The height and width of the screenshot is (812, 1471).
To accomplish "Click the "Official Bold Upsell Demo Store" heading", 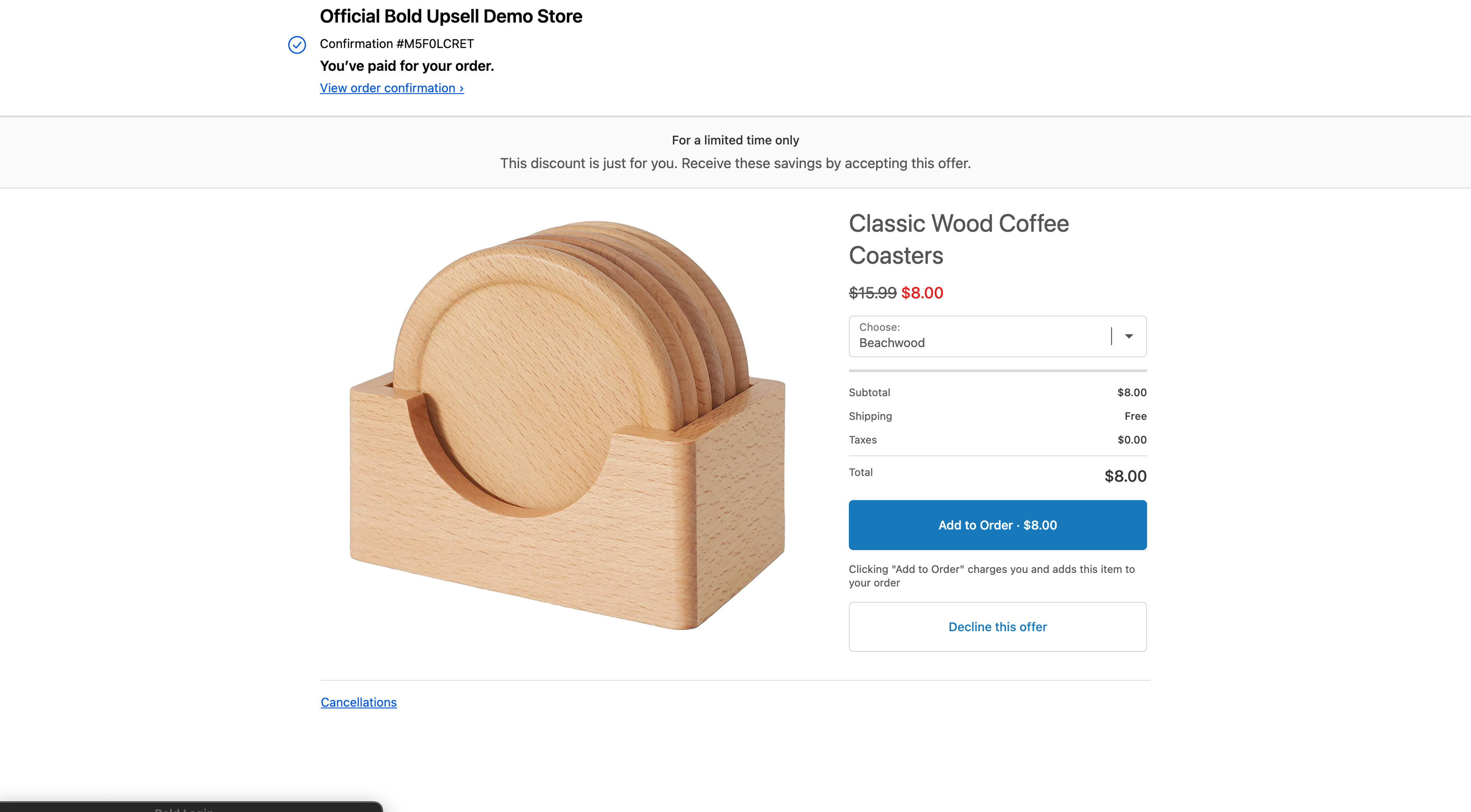I will pyautogui.click(x=451, y=16).
